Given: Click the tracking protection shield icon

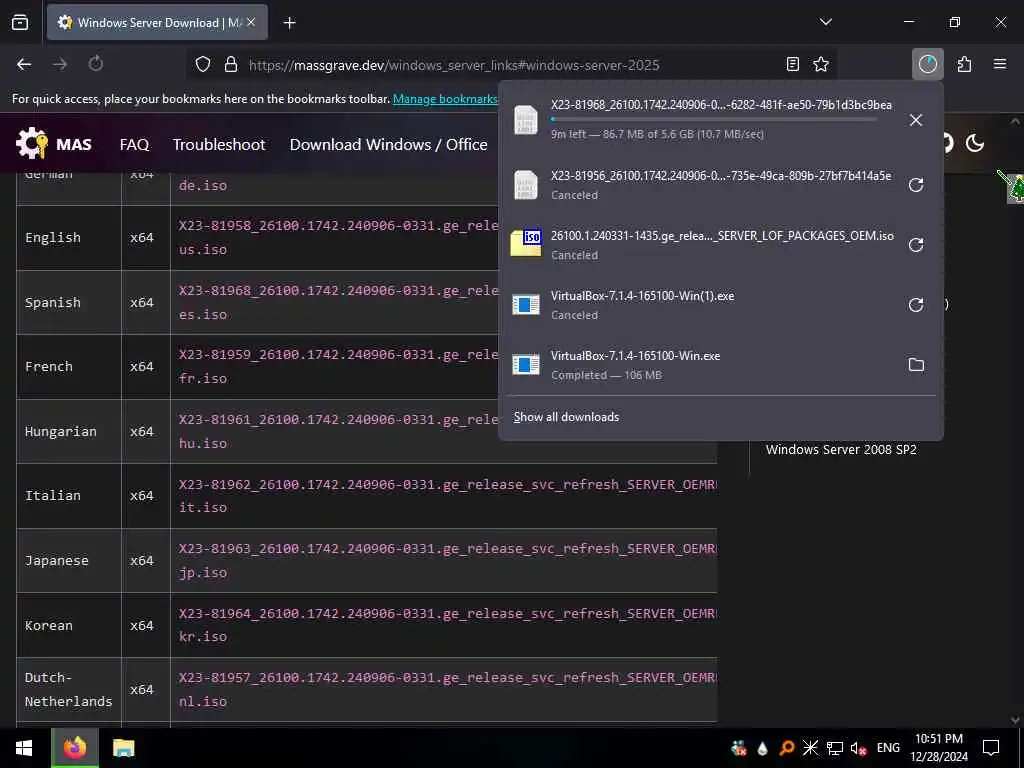Looking at the screenshot, I should point(203,64).
